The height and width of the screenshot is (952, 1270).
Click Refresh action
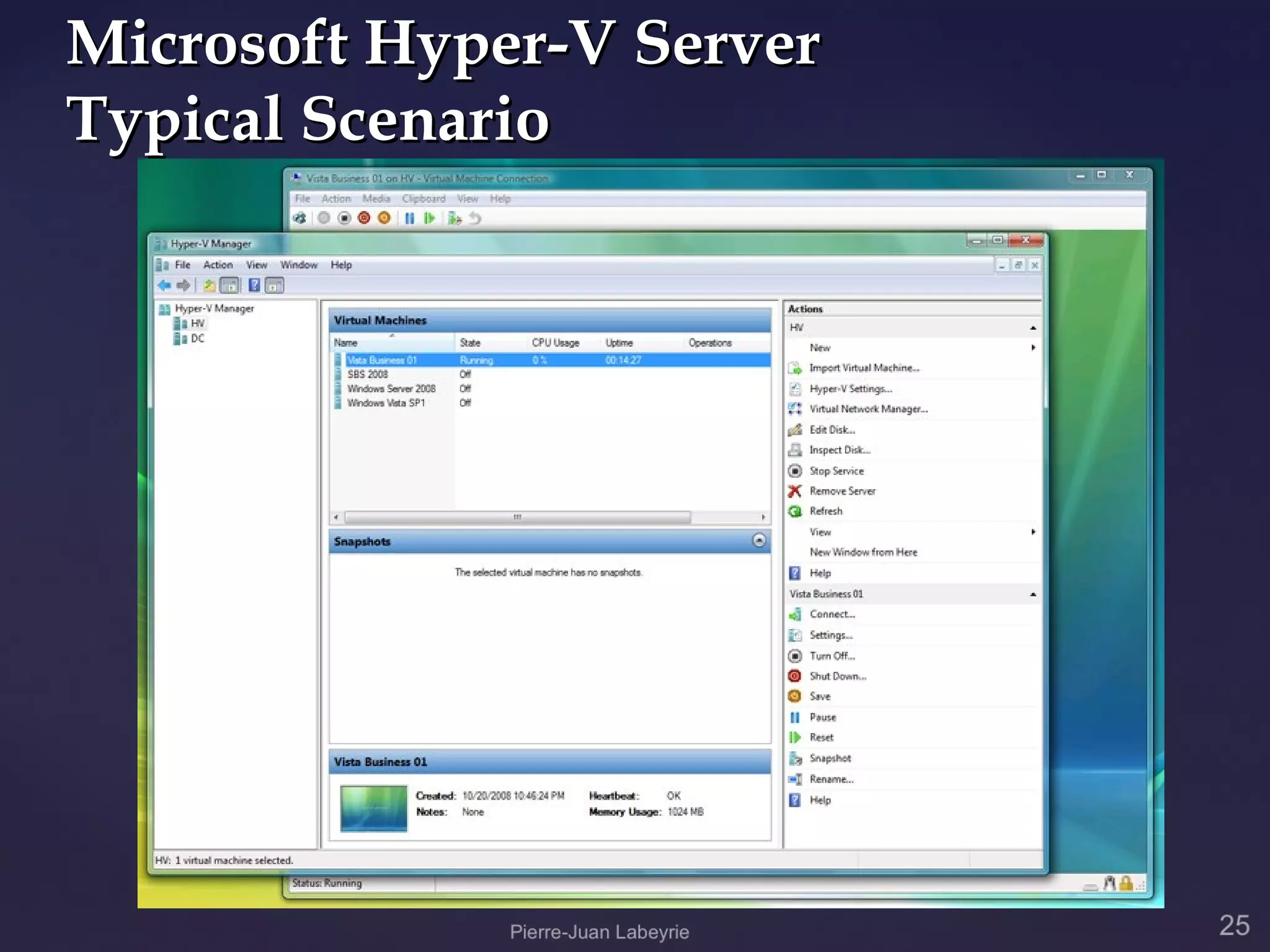(826, 511)
